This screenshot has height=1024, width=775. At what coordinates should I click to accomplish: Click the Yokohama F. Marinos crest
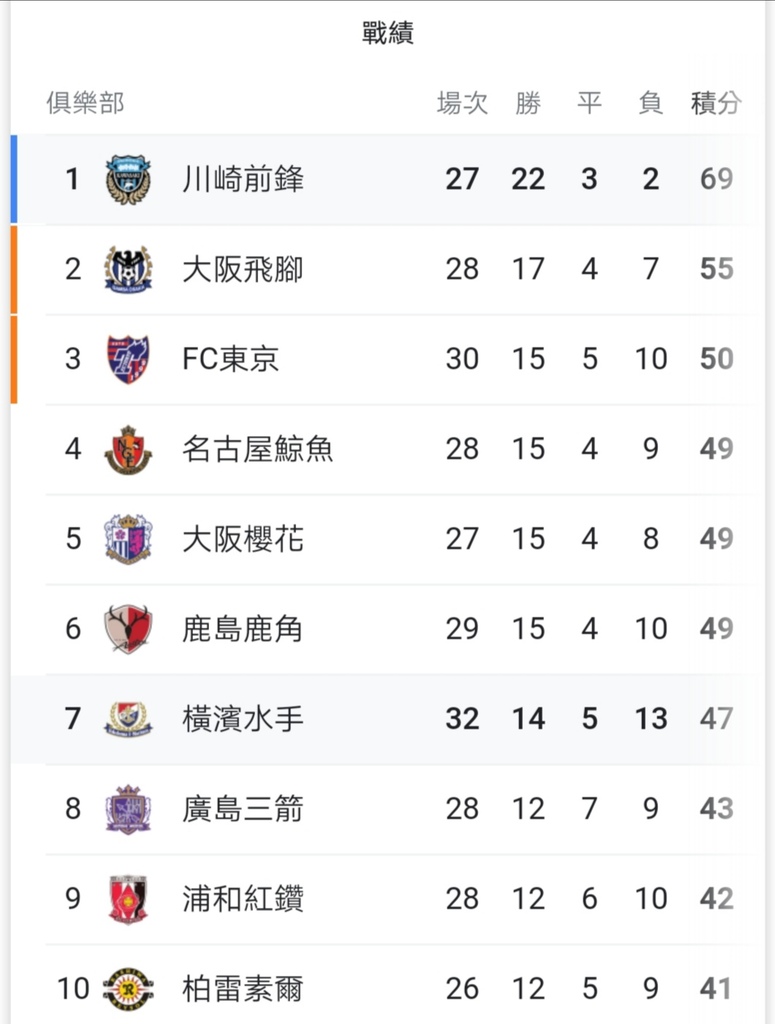tap(128, 719)
